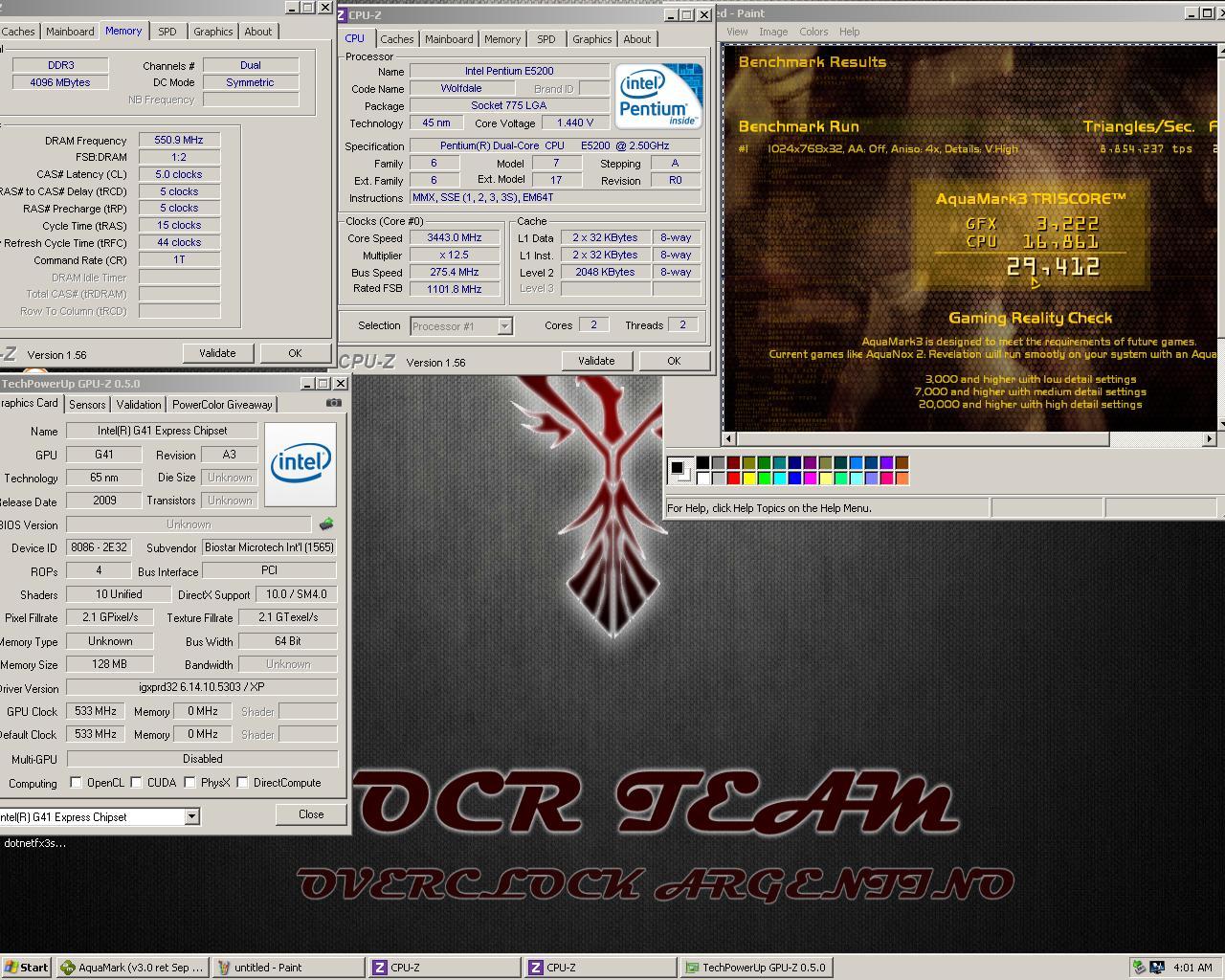Choose the cyan swatch in Paint palette
Image resolution: width=1225 pixels, height=980 pixels.
coord(779,478)
